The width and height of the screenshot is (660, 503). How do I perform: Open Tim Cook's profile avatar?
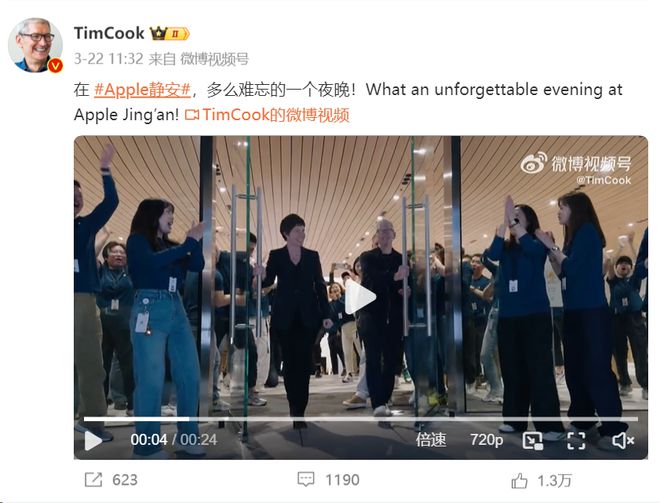pos(35,45)
